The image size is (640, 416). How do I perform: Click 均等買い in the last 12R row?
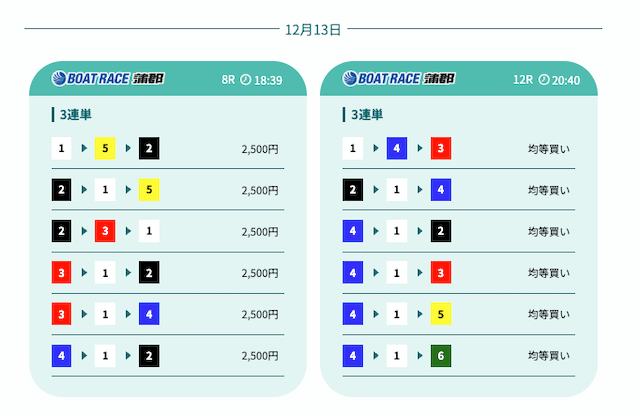[x=549, y=355]
